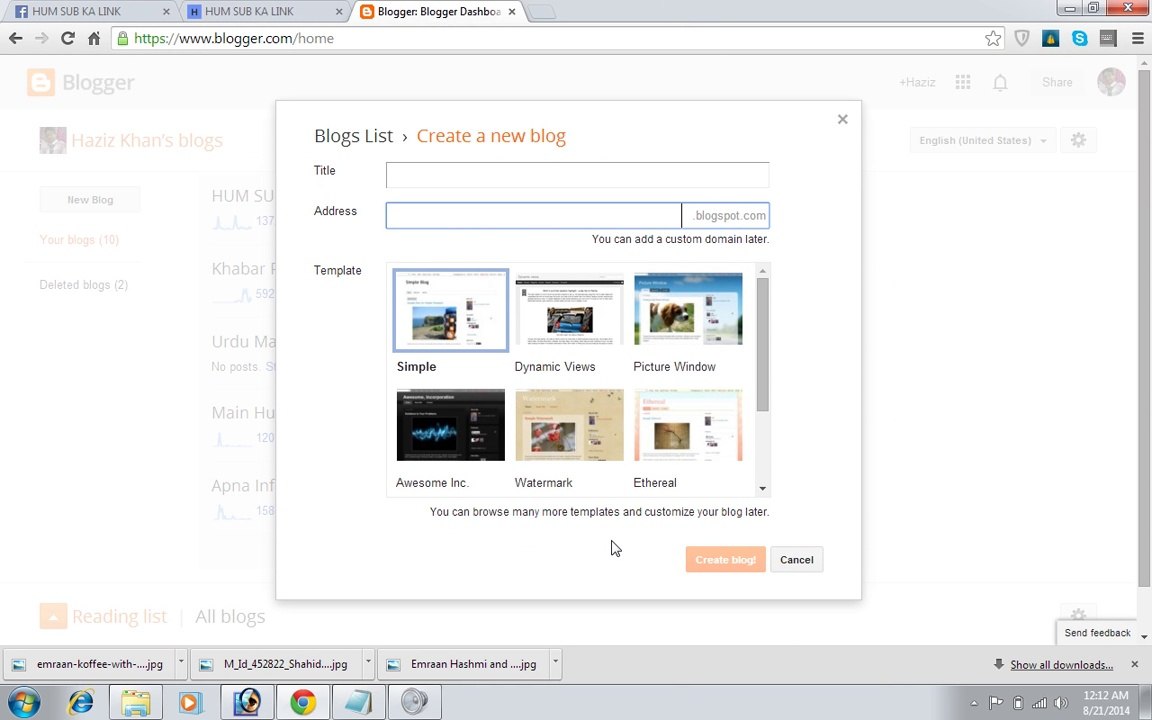
Task: Select the Dynamic Views template thumbnail
Action: point(569,309)
